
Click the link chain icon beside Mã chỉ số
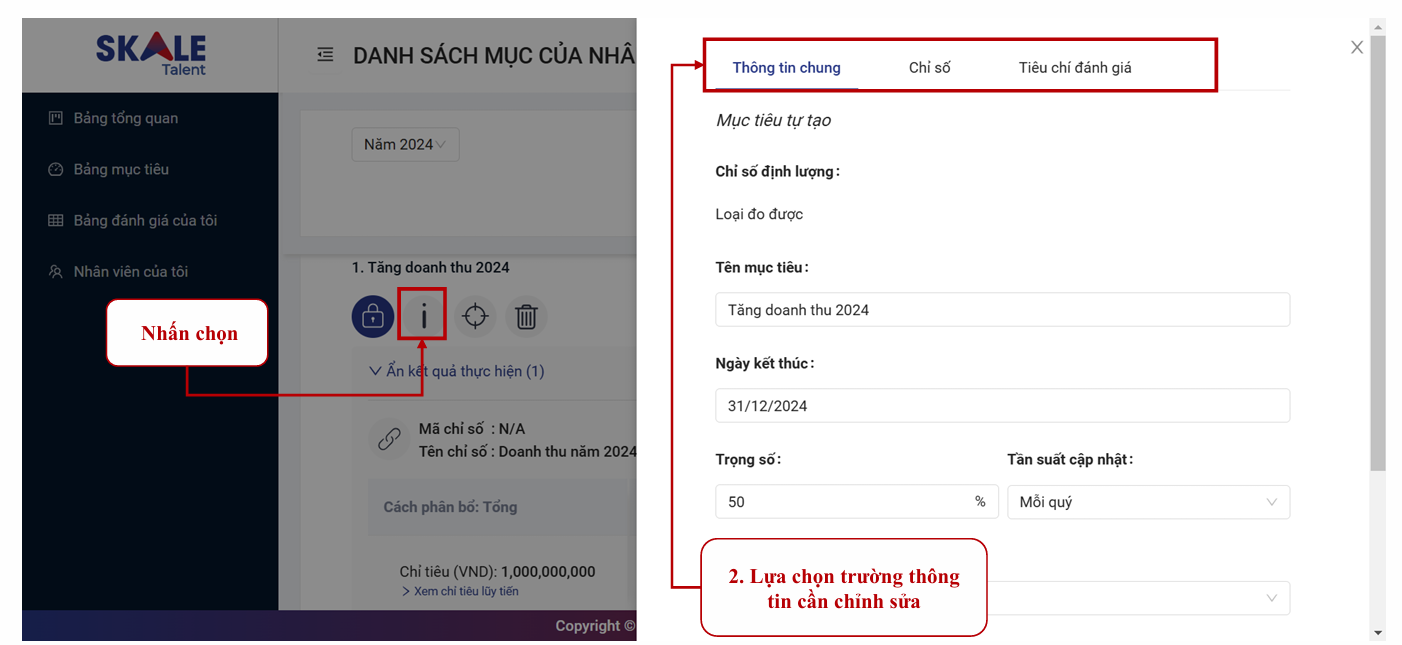tap(387, 440)
